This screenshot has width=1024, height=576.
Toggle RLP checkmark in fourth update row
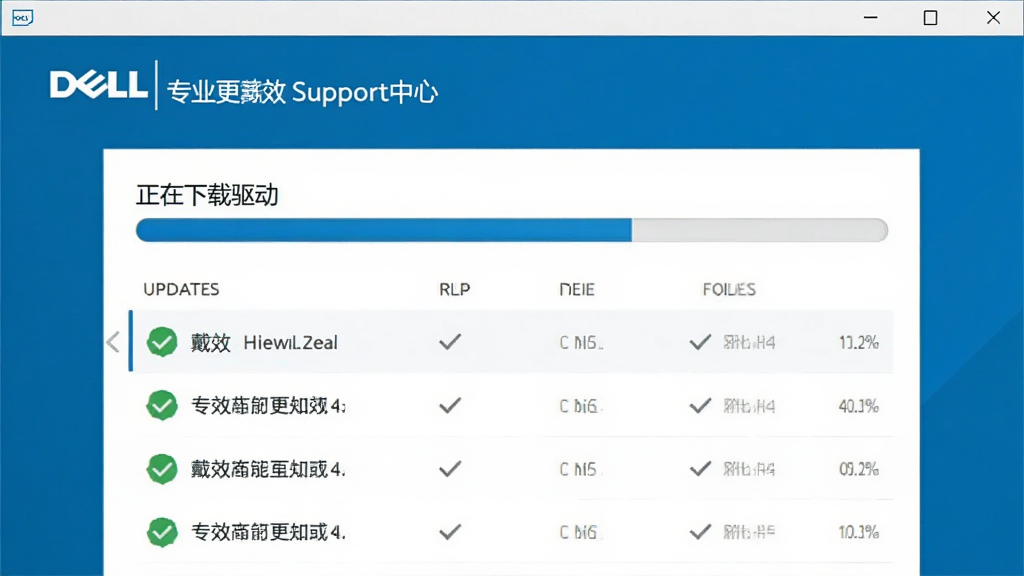(x=450, y=532)
